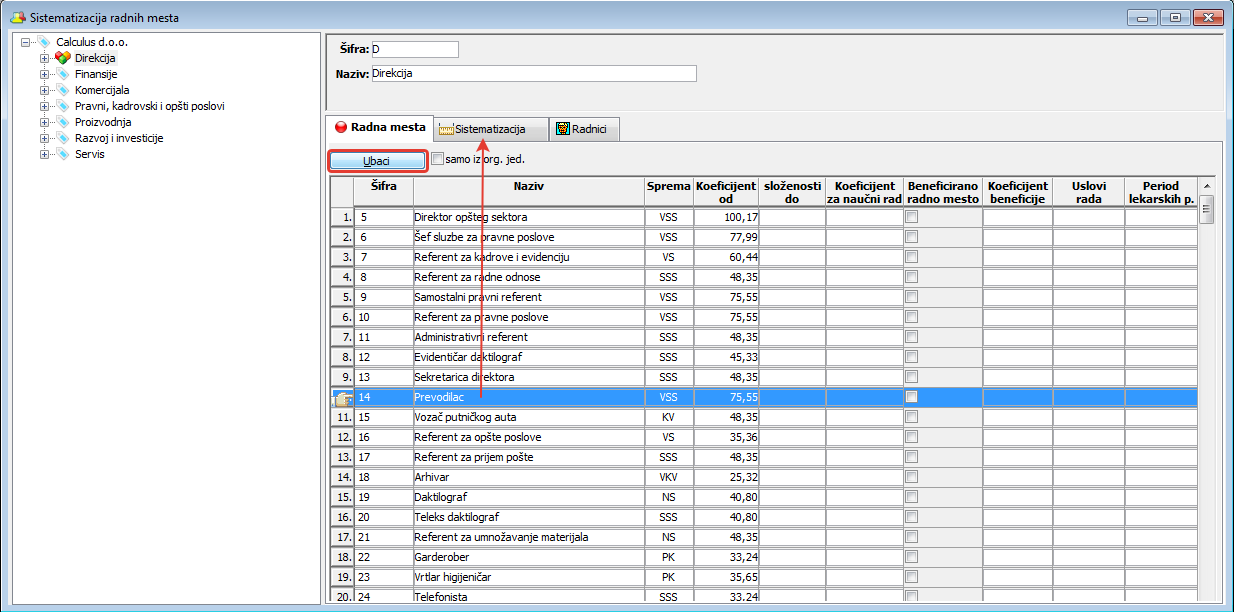Click row number 1. selector cell
Viewport: 1234px width, 612px height.
point(342,217)
